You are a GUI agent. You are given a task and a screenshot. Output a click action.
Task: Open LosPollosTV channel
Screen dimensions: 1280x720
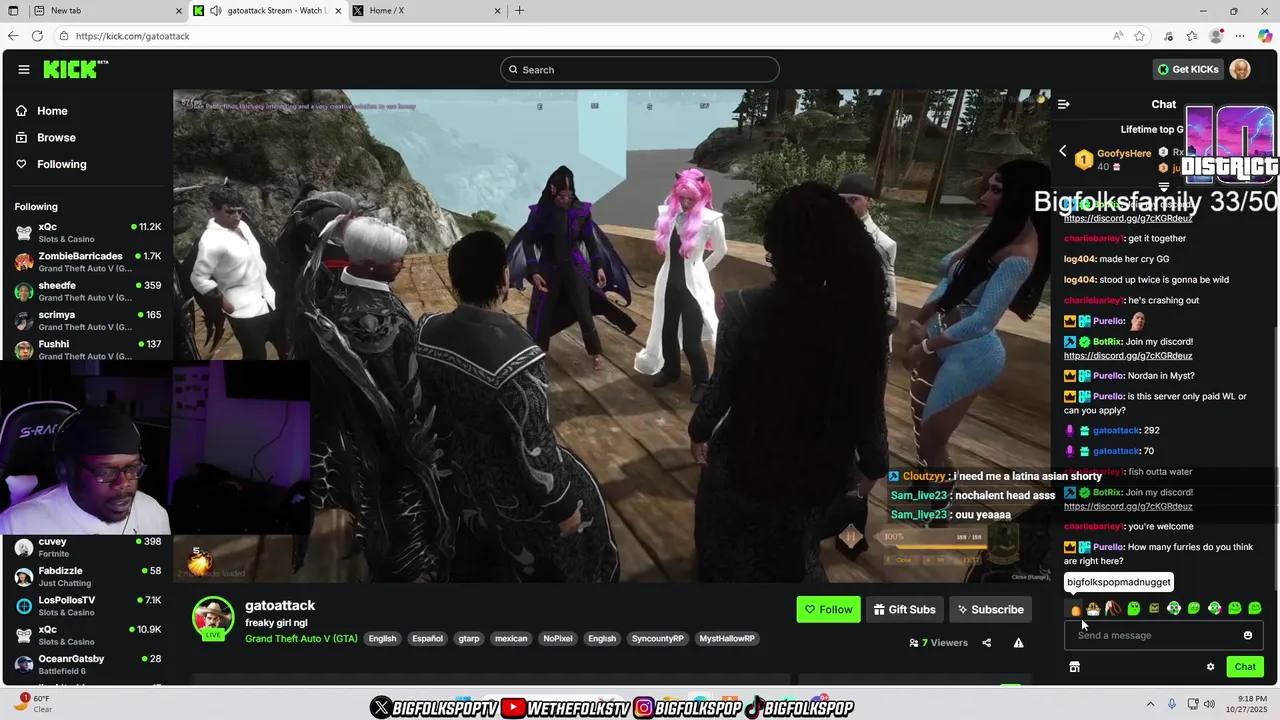pos(88,606)
